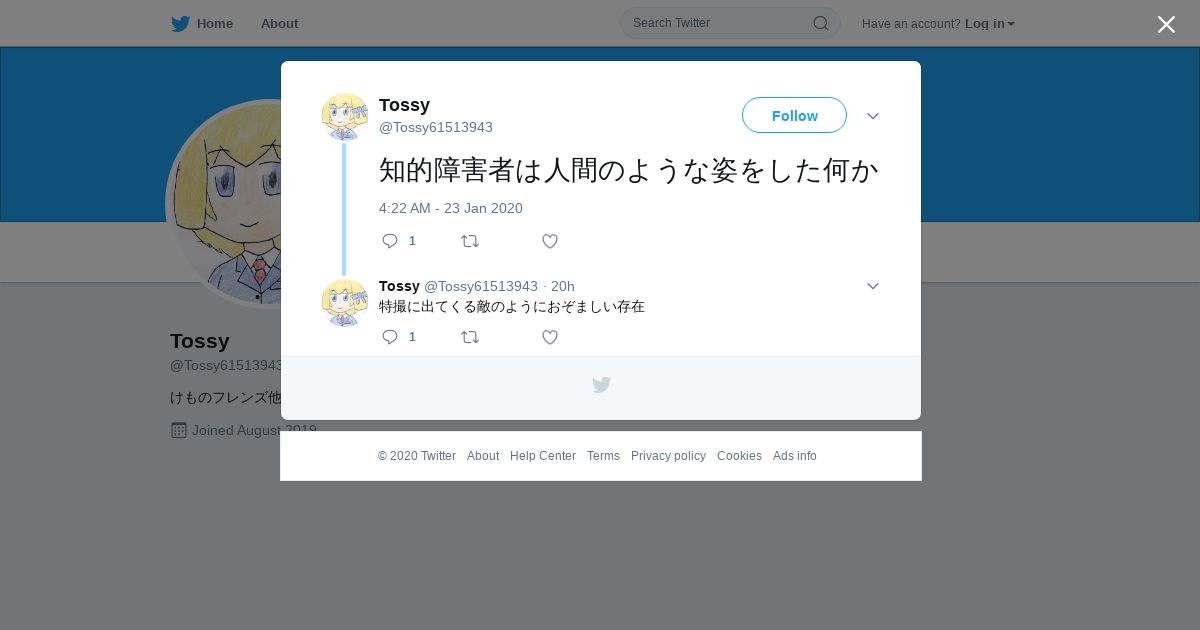Like the 20h follow-up tweet
The height and width of the screenshot is (630, 1200).
tap(550, 337)
